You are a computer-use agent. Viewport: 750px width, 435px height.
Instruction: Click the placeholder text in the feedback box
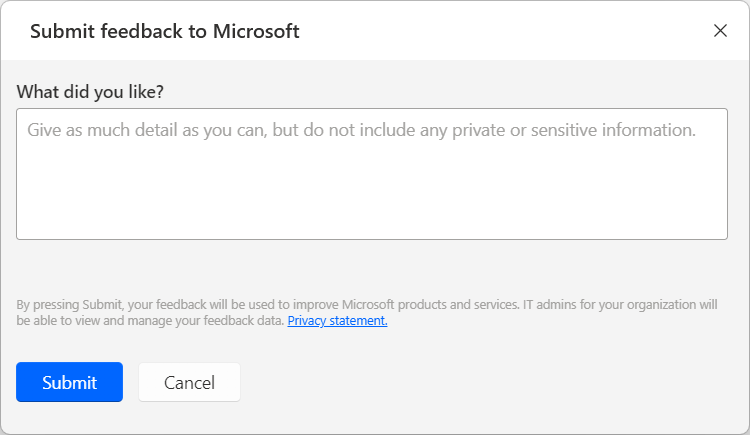pyautogui.click(x=360, y=130)
